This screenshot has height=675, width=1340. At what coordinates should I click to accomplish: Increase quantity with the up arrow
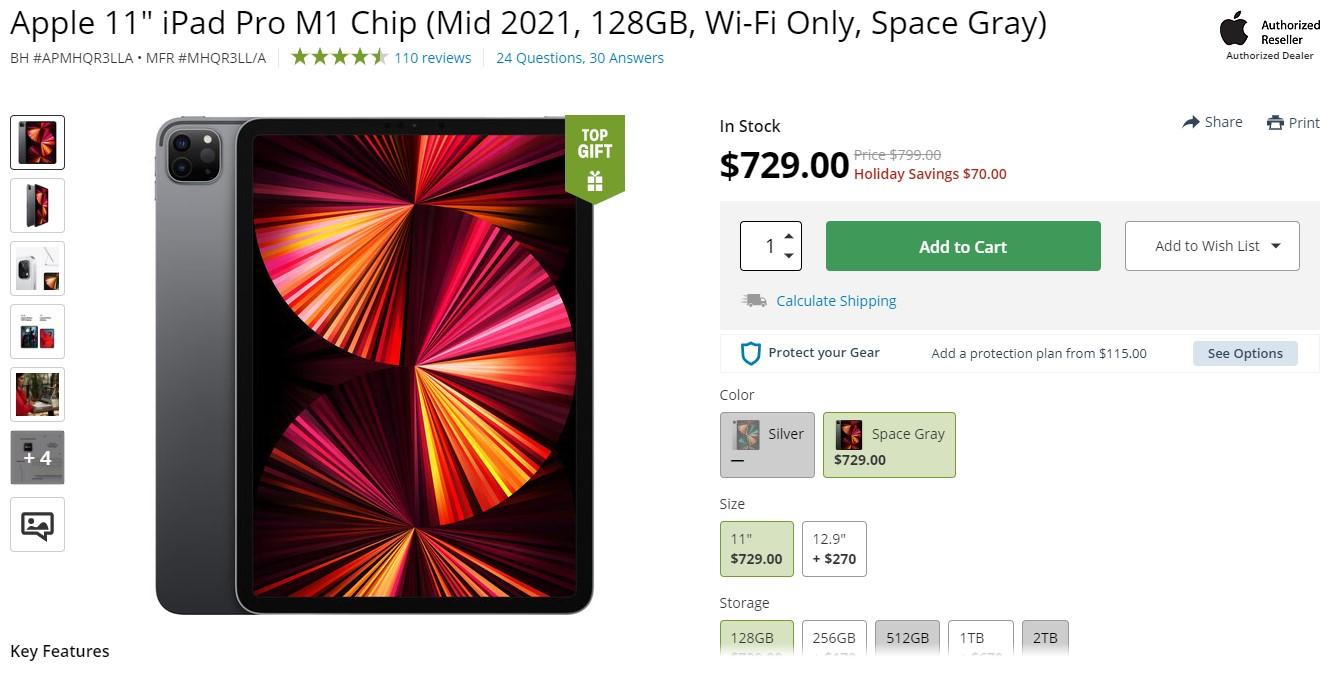[789, 236]
